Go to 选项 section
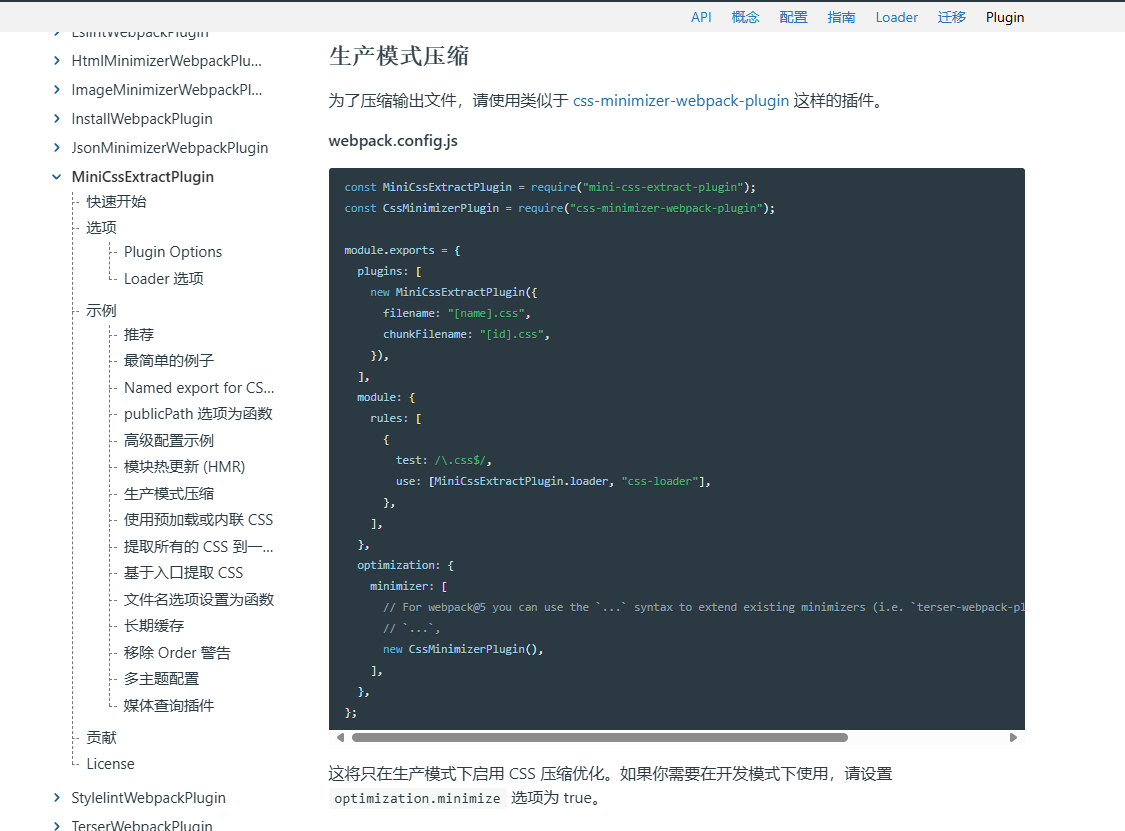 [101, 227]
